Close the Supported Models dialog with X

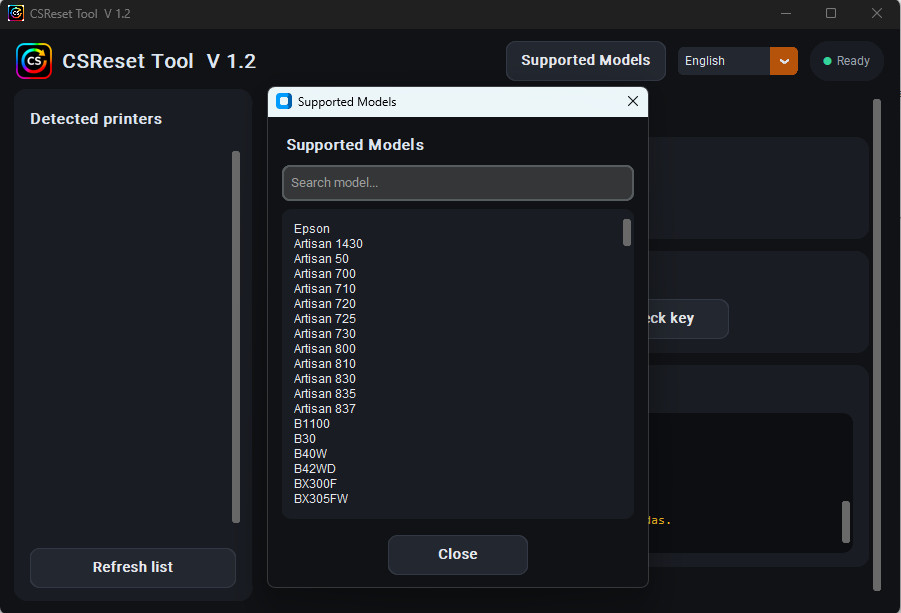tap(633, 101)
